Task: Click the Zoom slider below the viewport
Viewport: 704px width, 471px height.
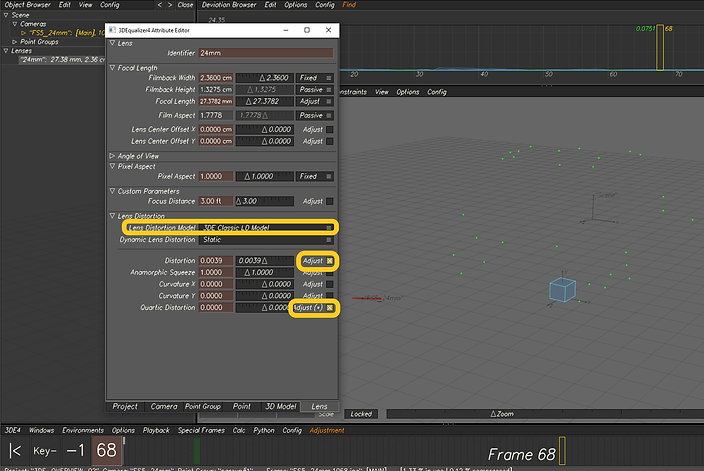Action: point(545,414)
